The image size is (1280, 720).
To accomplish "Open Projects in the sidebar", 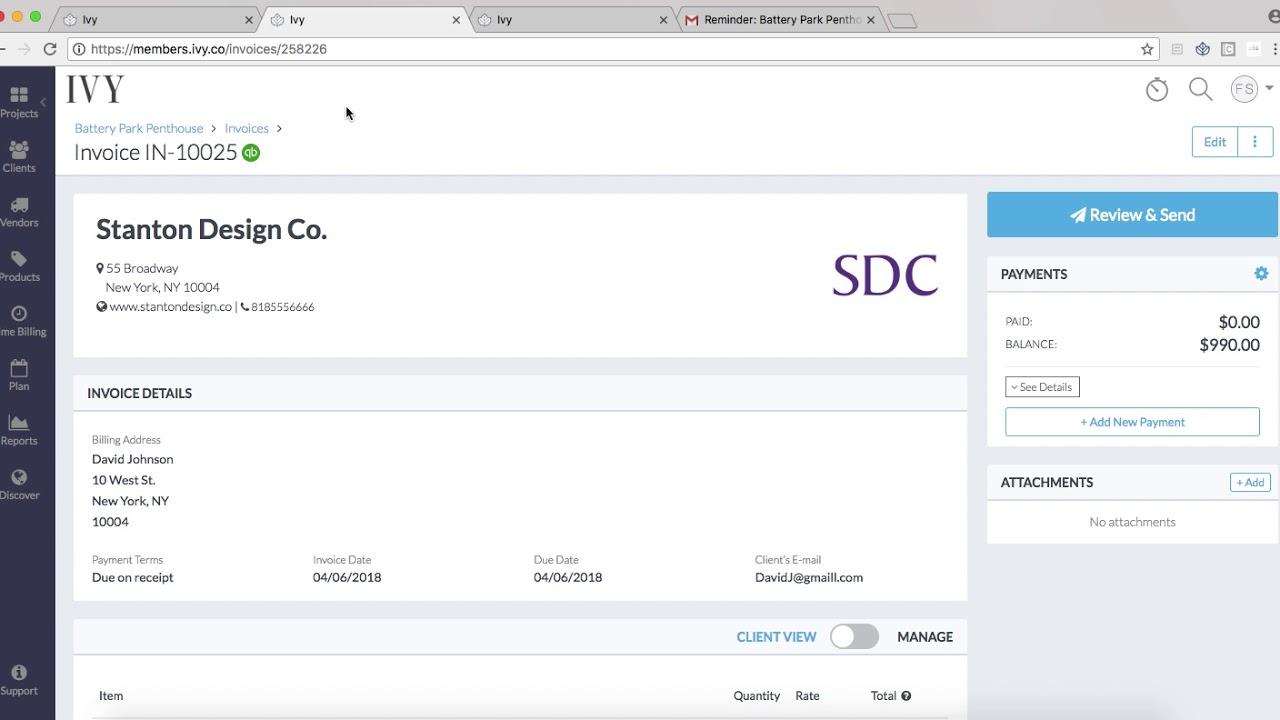I will click(x=19, y=101).
